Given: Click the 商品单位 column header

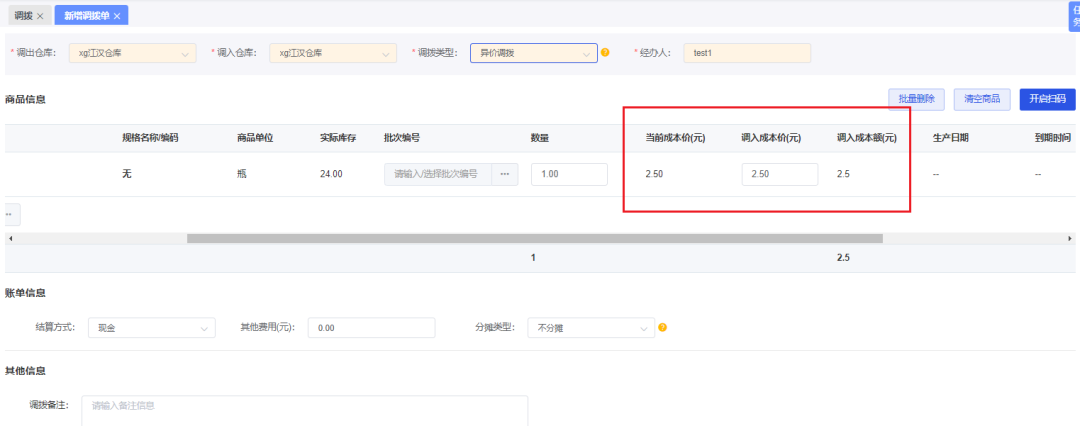Looking at the screenshot, I should (x=255, y=138).
